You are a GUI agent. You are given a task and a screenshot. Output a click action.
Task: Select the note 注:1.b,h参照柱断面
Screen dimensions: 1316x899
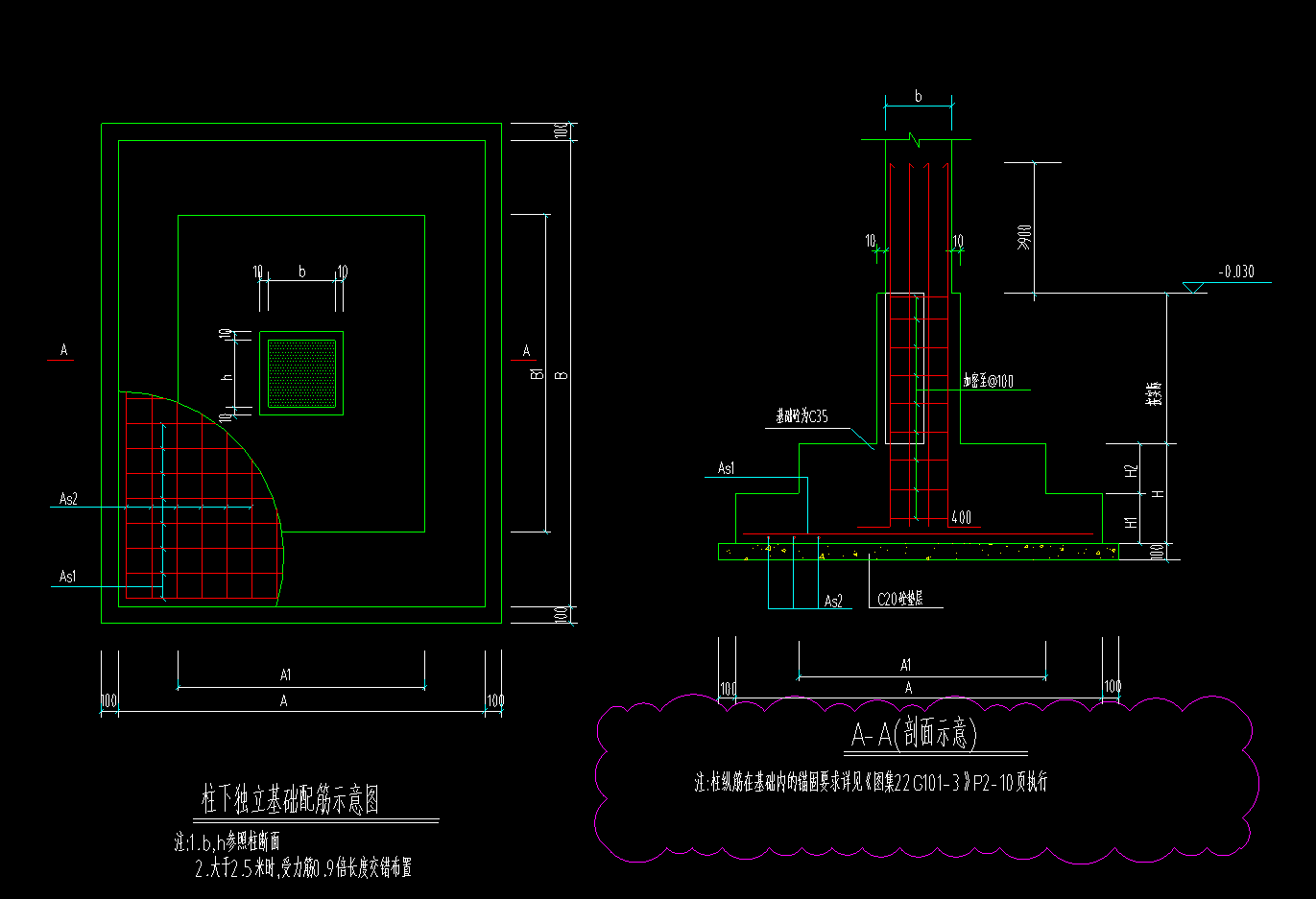[x=227, y=842]
